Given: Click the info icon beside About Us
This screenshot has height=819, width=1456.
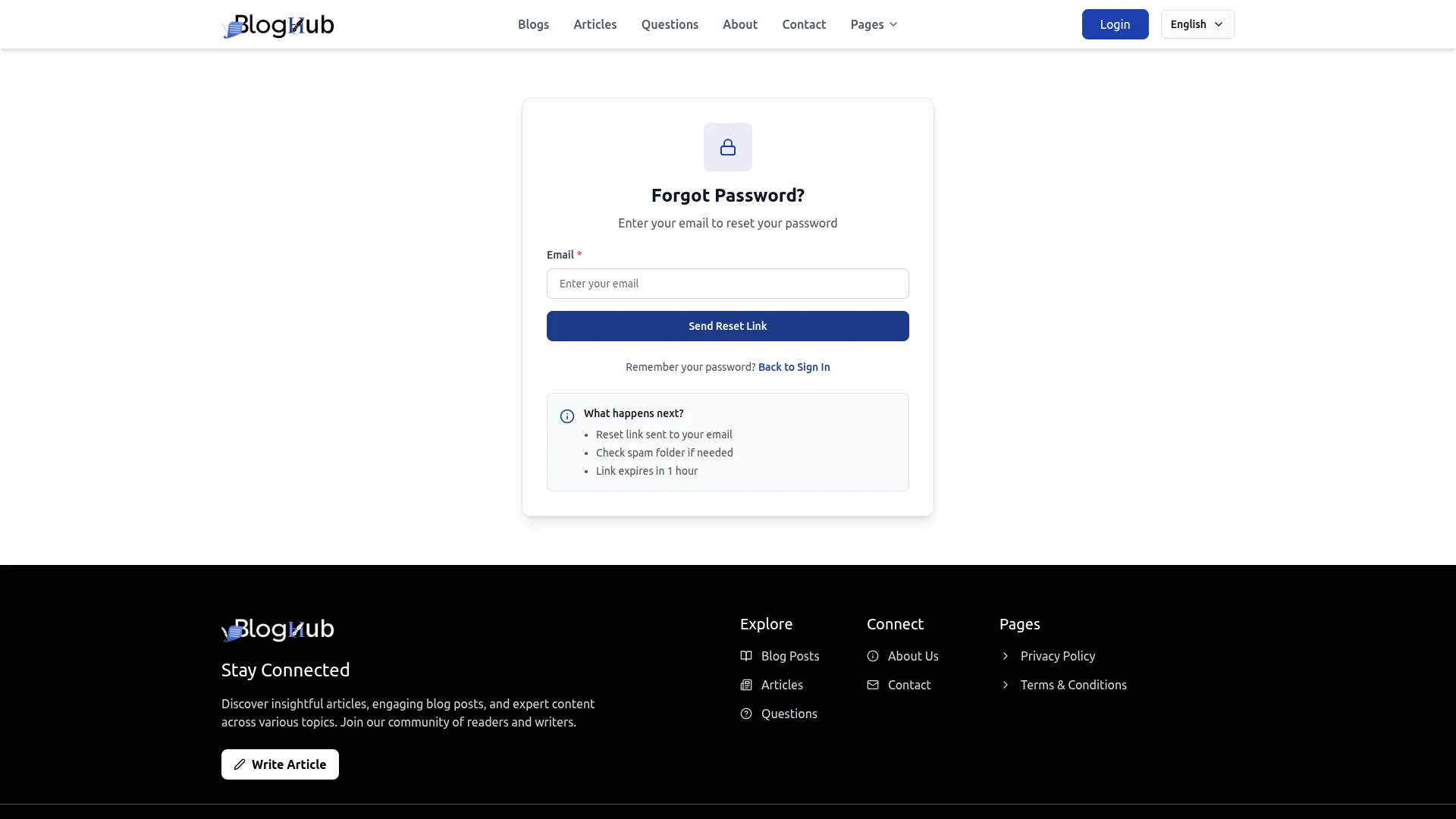Looking at the screenshot, I should coord(873,656).
